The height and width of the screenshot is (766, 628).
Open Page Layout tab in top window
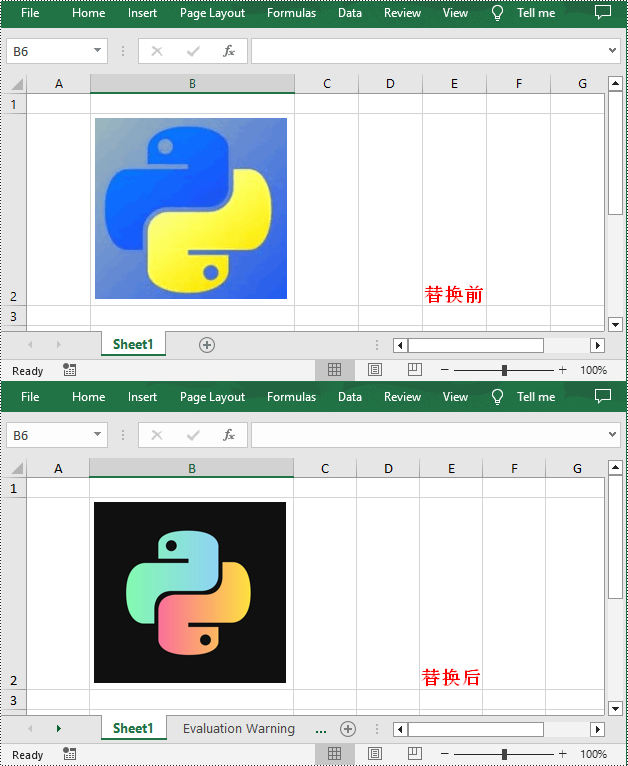tap(212, 13)
